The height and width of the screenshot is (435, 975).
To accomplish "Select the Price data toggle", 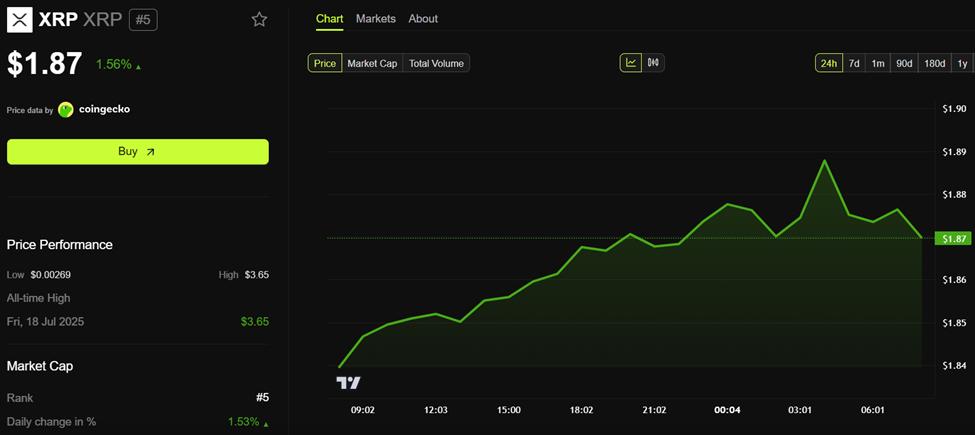I will click(x=325, y=63).
